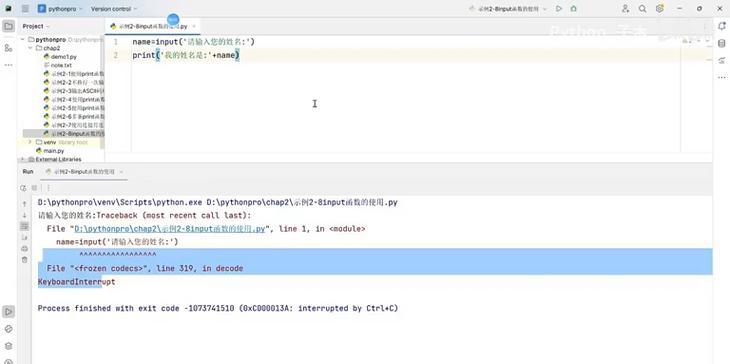Toggle soft-wrap in the Run console

coord(25,226)
